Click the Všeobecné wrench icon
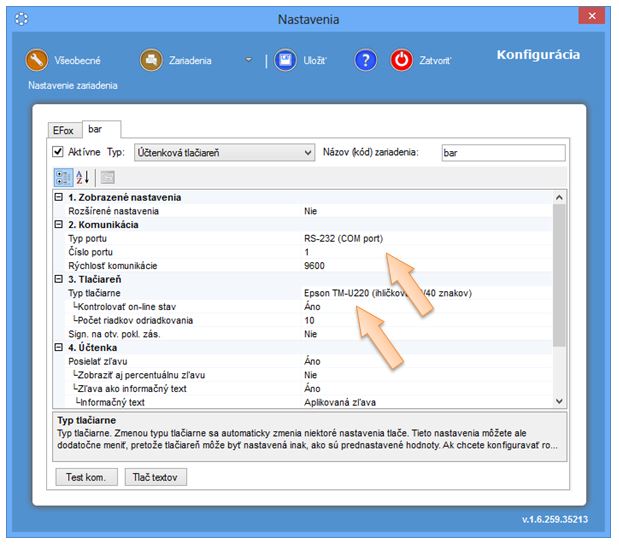Screen dimensions: 619x546 click(37, 60)
